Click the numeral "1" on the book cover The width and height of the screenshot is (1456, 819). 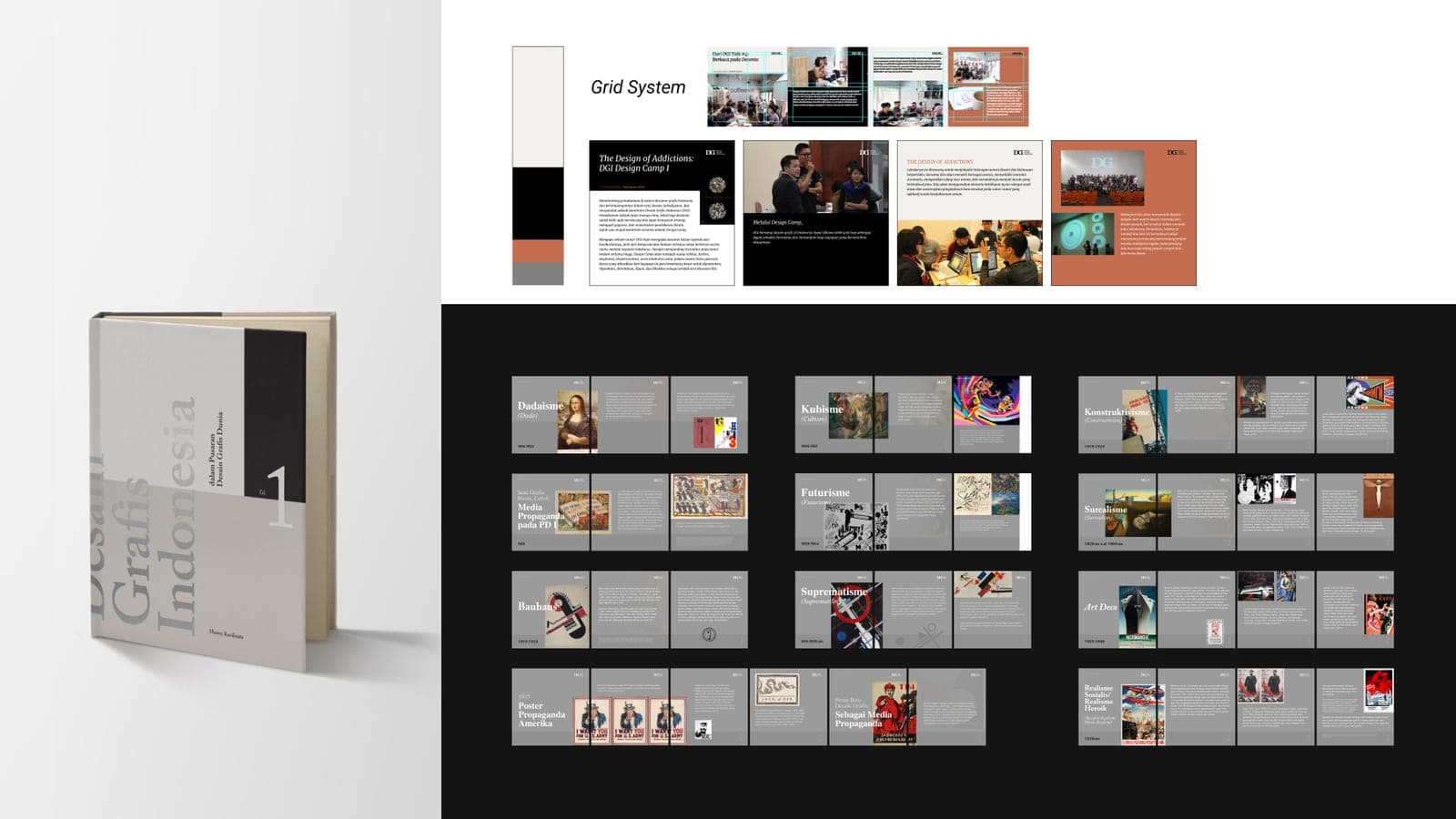click(x=279, y=497)
